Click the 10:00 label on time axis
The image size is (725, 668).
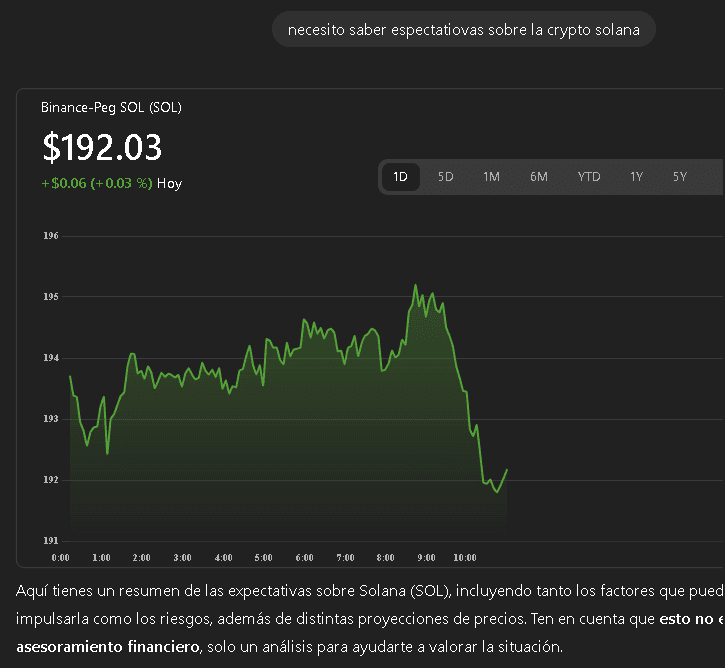tap(464, 557)
